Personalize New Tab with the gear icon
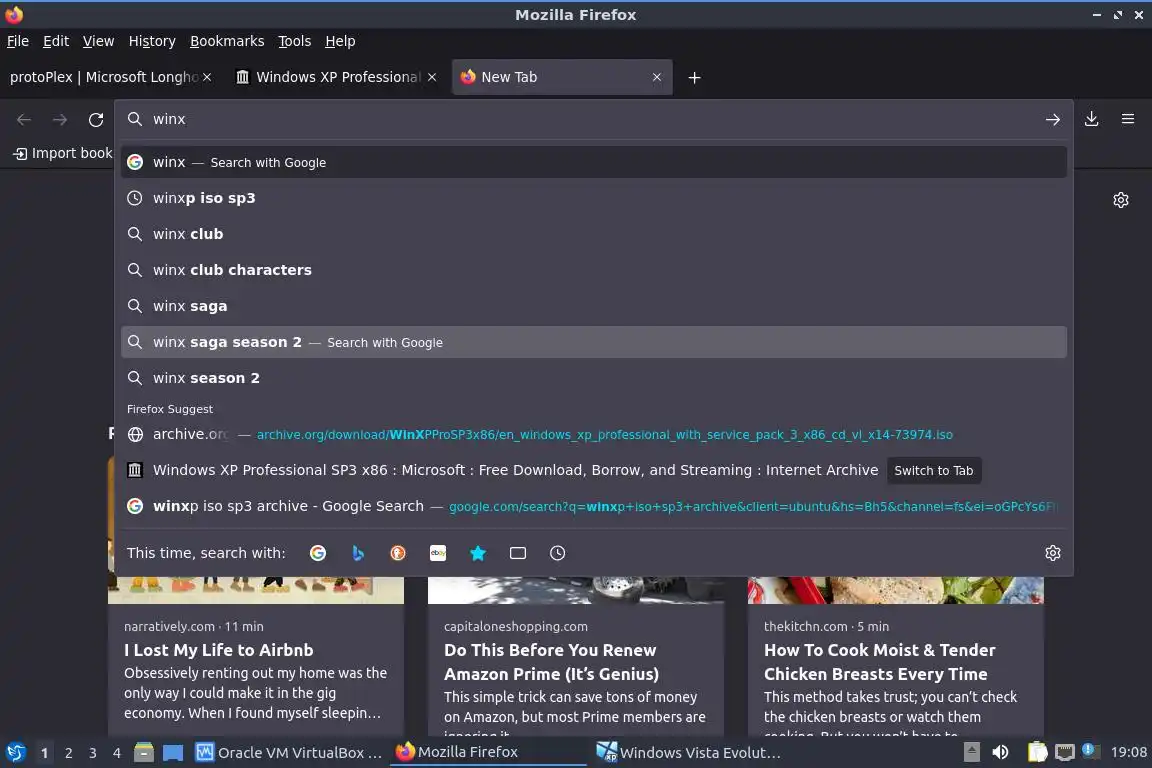 point(1120,200)
